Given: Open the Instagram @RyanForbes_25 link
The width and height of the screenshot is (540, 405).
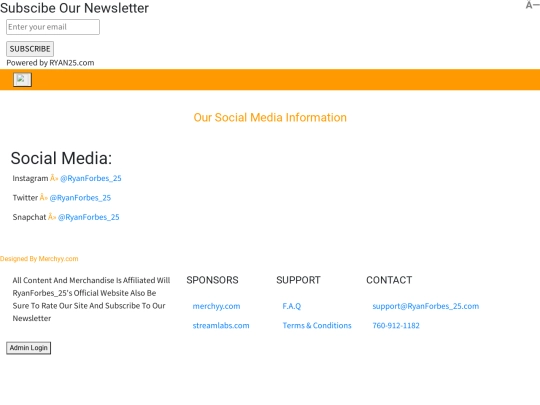Looking at the screenshot, I should pyautogui.click(x=91, y=178).
